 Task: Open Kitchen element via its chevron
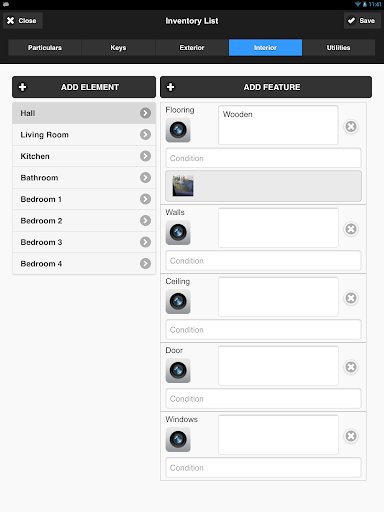point(145,156)
